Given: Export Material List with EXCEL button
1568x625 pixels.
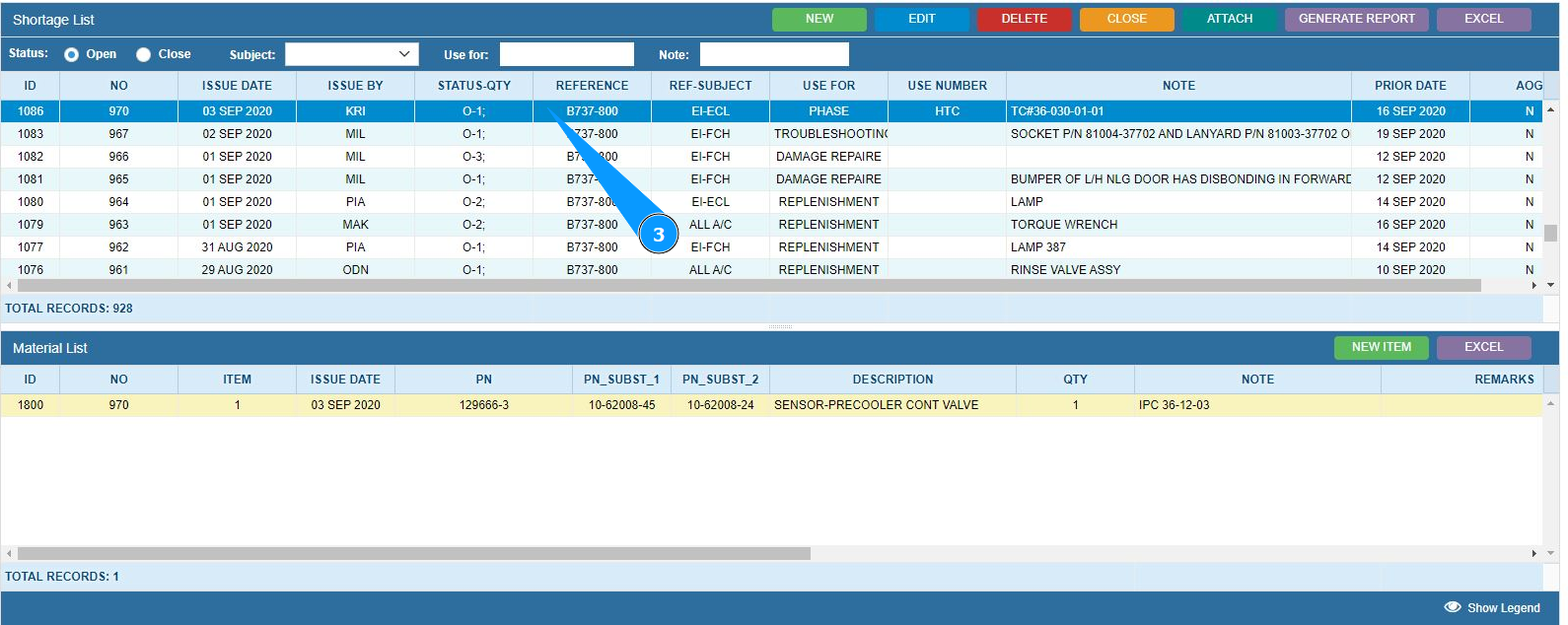Looking at the screenshot, I should pos(1483,347).
